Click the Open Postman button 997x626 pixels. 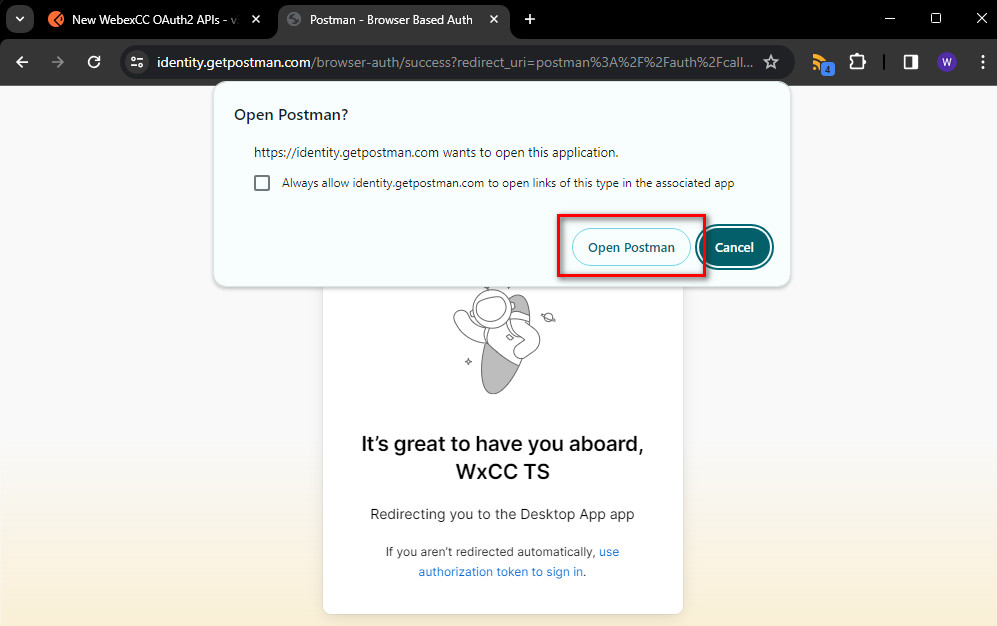click(x=631, y=247)
